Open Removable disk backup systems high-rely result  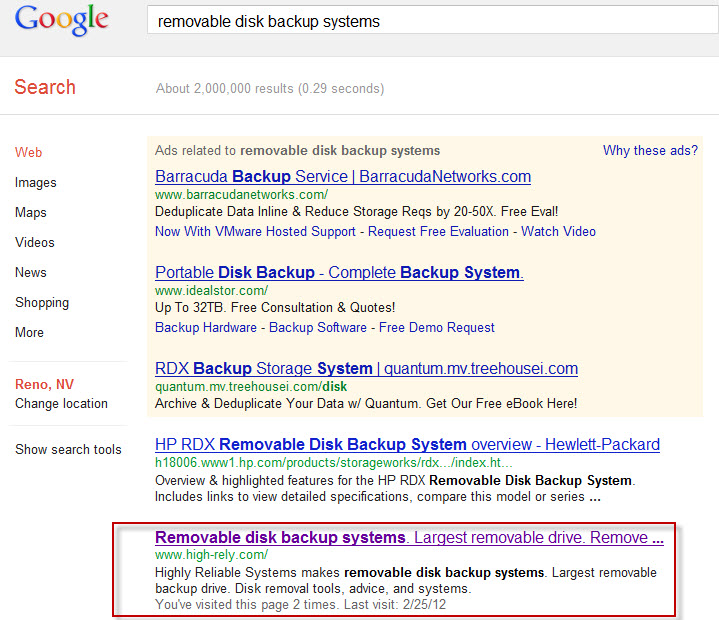[409, 537]
